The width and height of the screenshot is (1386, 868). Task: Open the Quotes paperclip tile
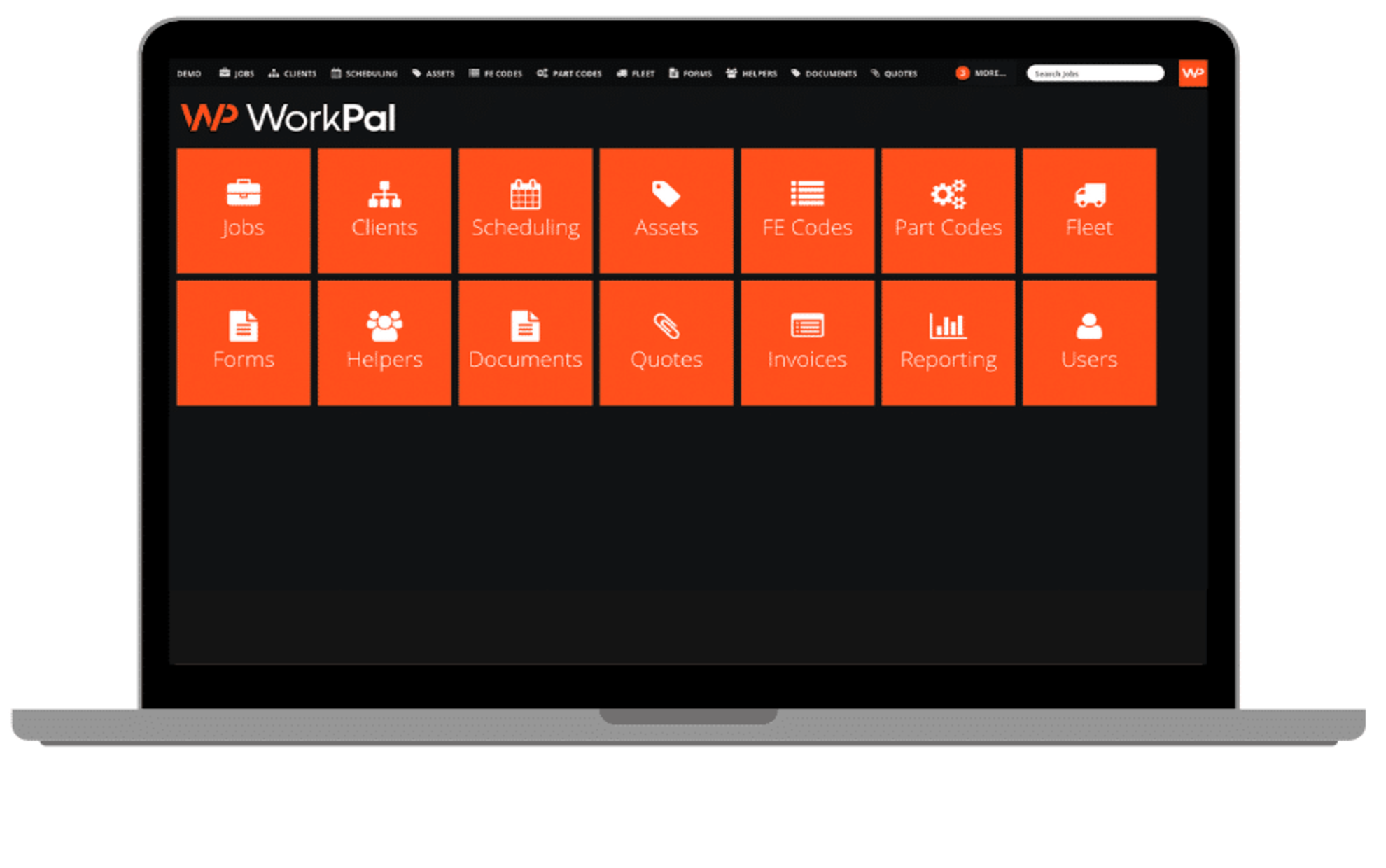[666, 342]
